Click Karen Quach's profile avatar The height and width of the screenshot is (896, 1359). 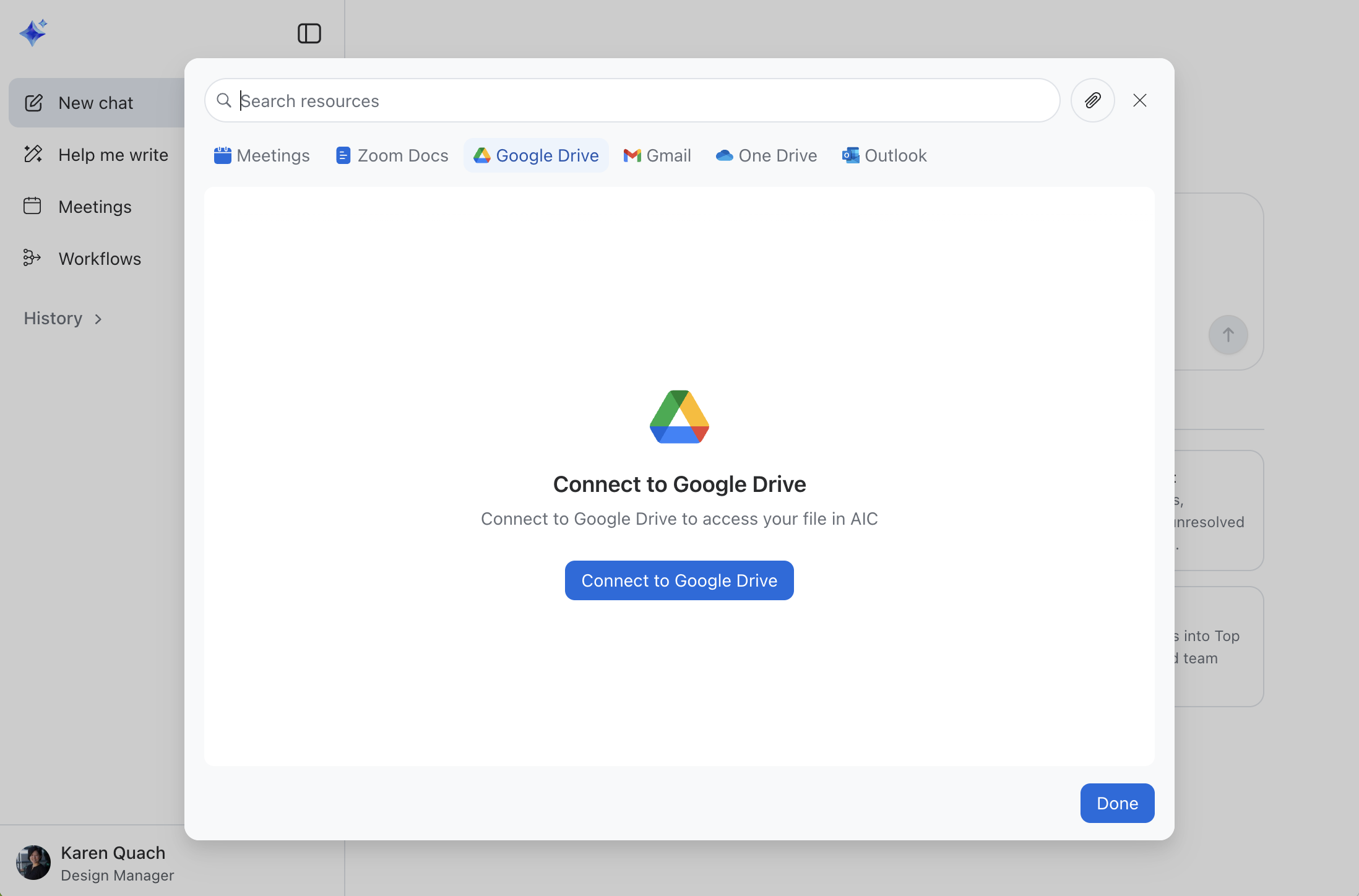(33, 863)
